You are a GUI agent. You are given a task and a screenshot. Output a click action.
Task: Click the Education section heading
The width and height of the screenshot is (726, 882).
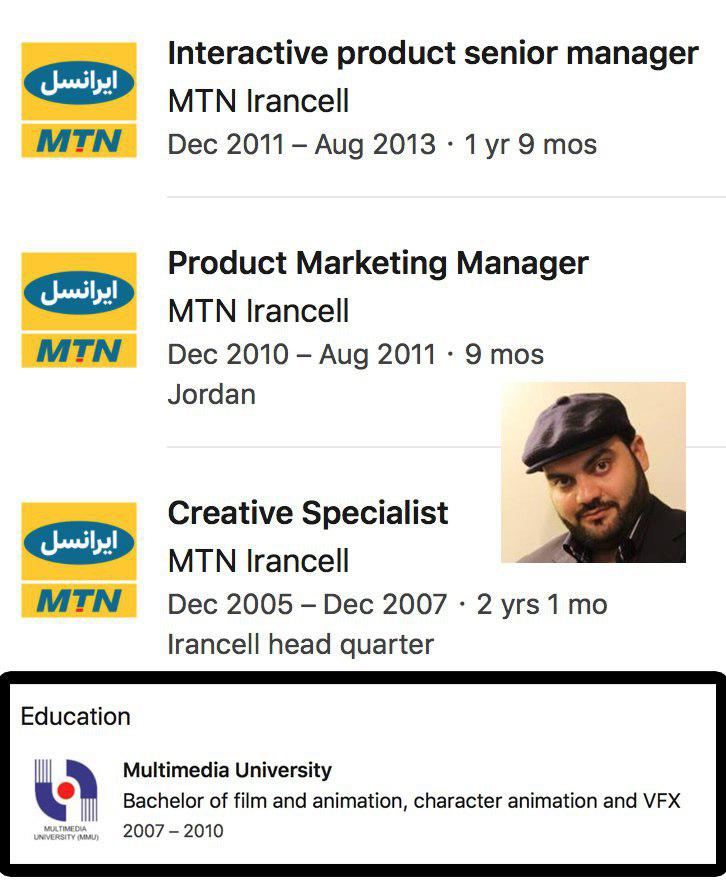coord(75,717)
